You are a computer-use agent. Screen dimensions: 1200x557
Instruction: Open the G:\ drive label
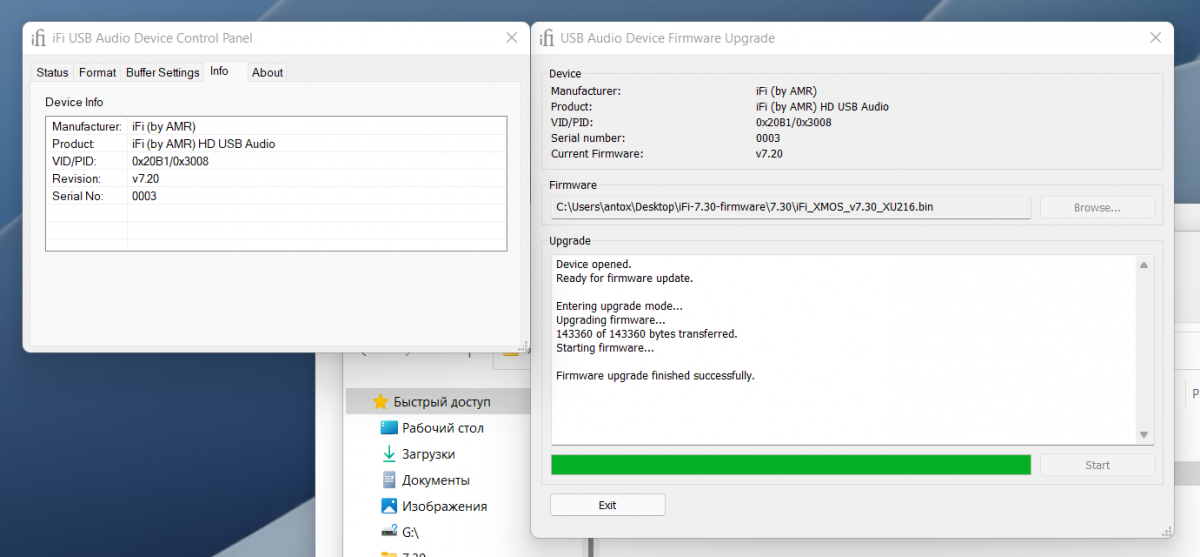click(x=410, y=533)
